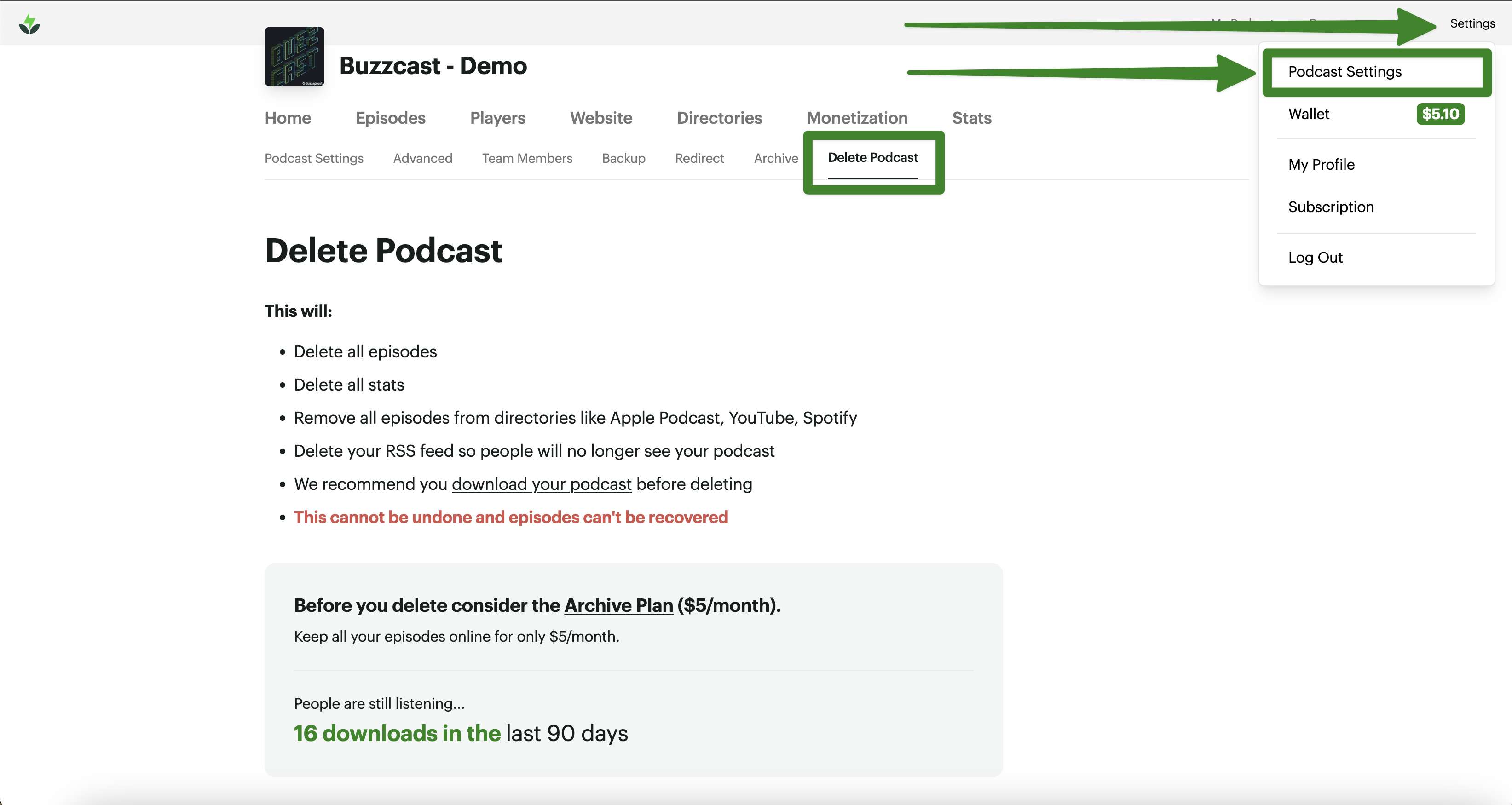Select the Redirect sub-tab
Image resolution: width=1512 pixels, height=805 pixels.
(699, 158)
